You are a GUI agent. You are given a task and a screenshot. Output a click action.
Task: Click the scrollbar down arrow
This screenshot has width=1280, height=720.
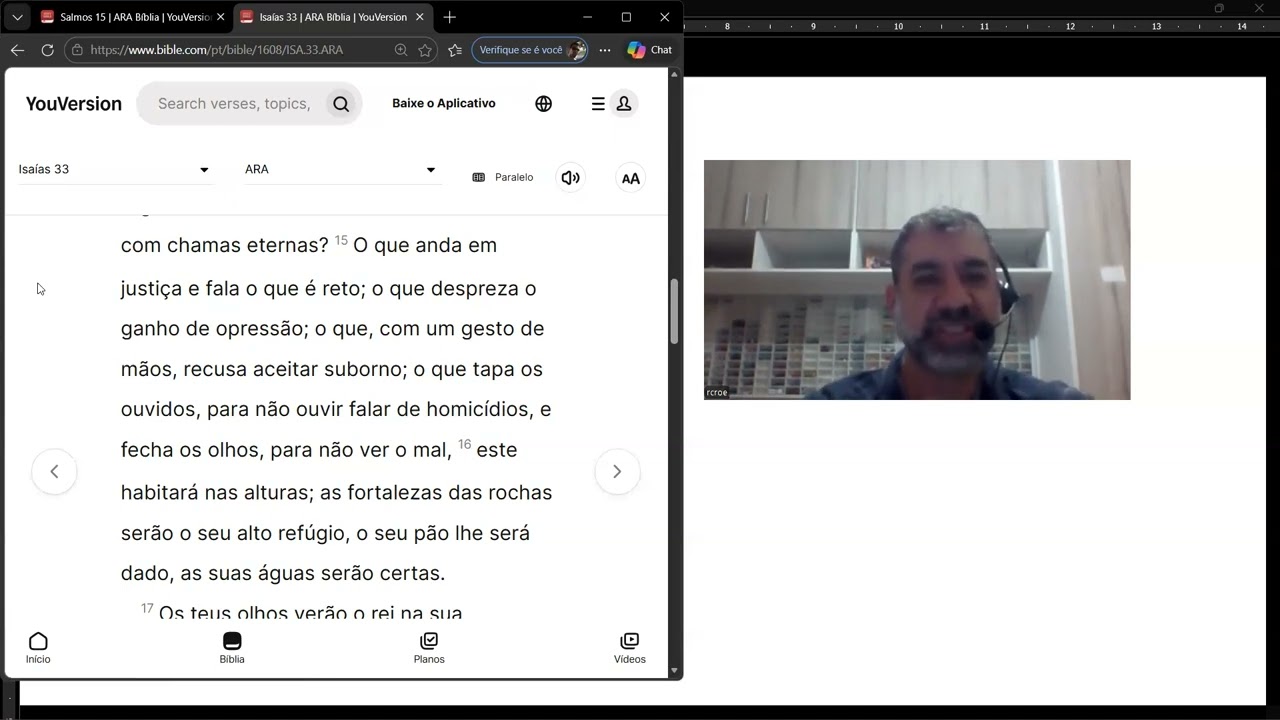(x=674, y=670)
